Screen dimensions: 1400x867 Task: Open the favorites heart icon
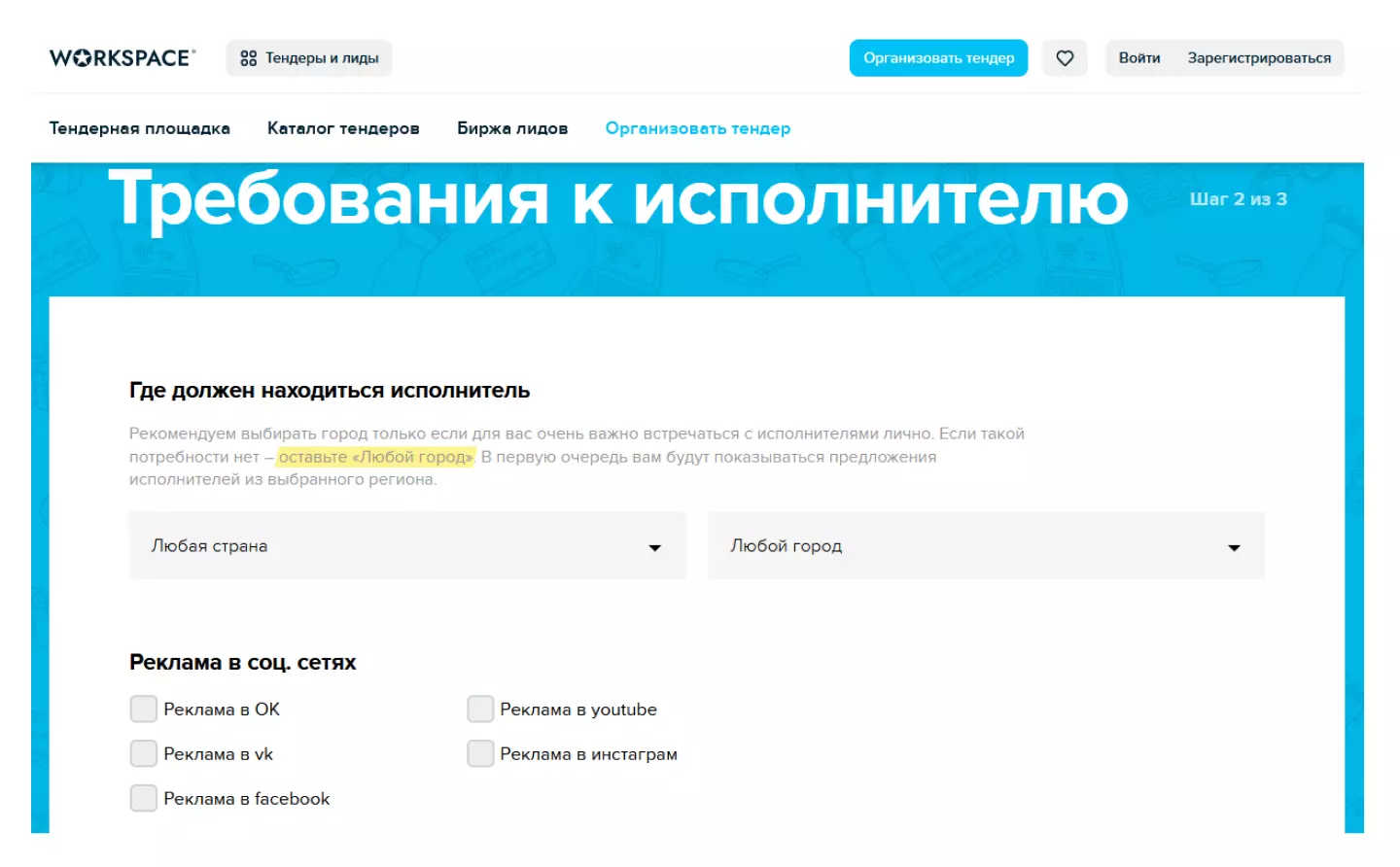(1065, 58)
